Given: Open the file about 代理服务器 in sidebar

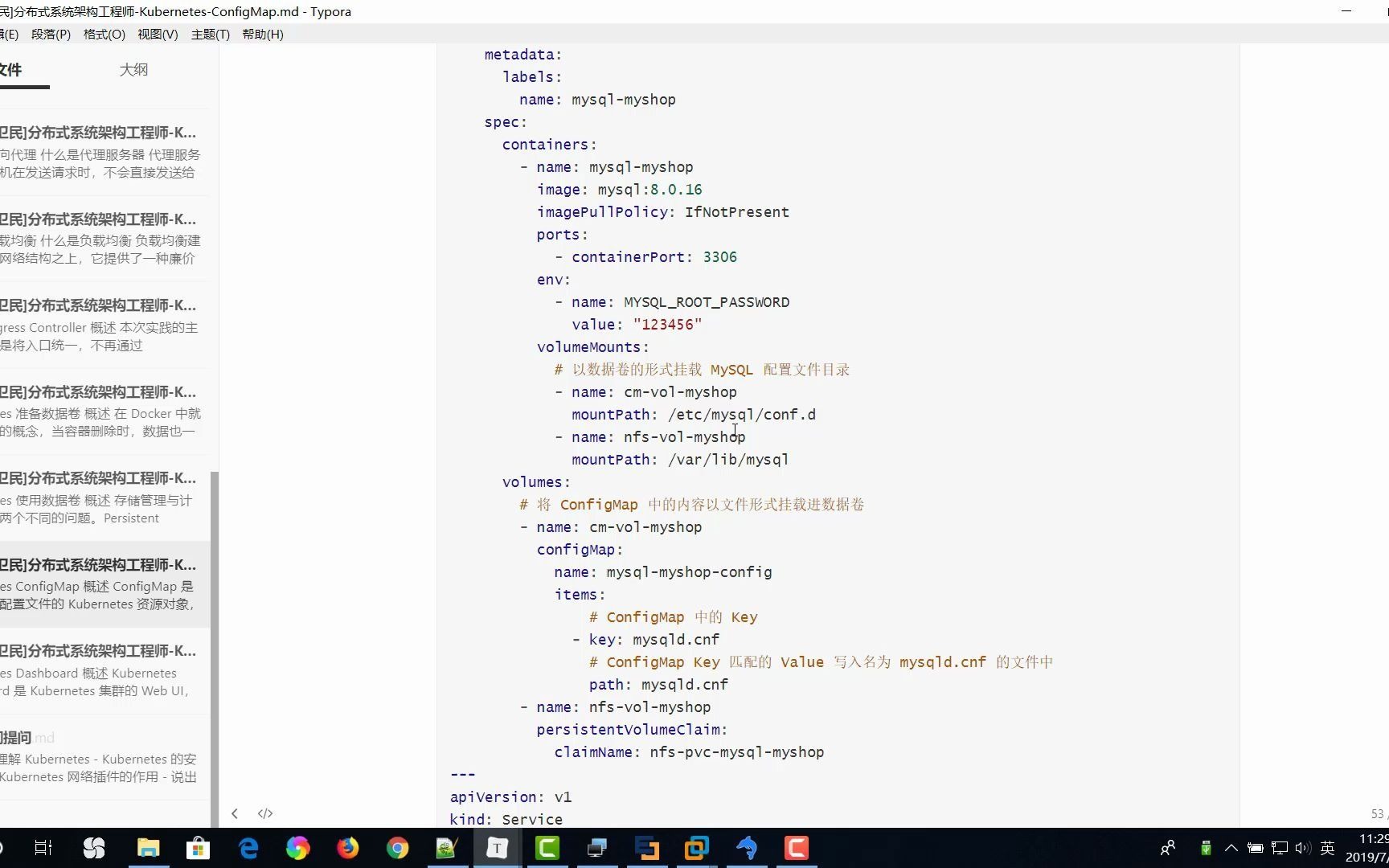Looking at the screenshot, I should click(104, 152).
